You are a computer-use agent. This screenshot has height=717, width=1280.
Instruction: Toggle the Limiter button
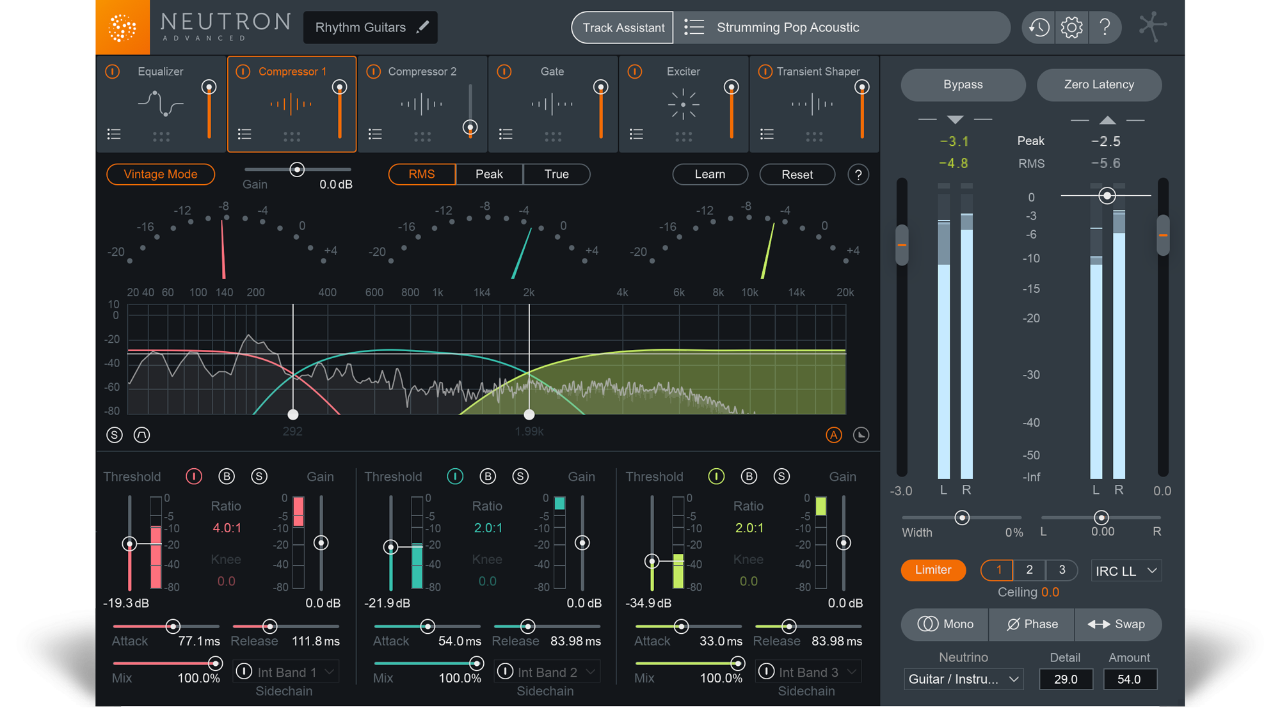point(933,570)
